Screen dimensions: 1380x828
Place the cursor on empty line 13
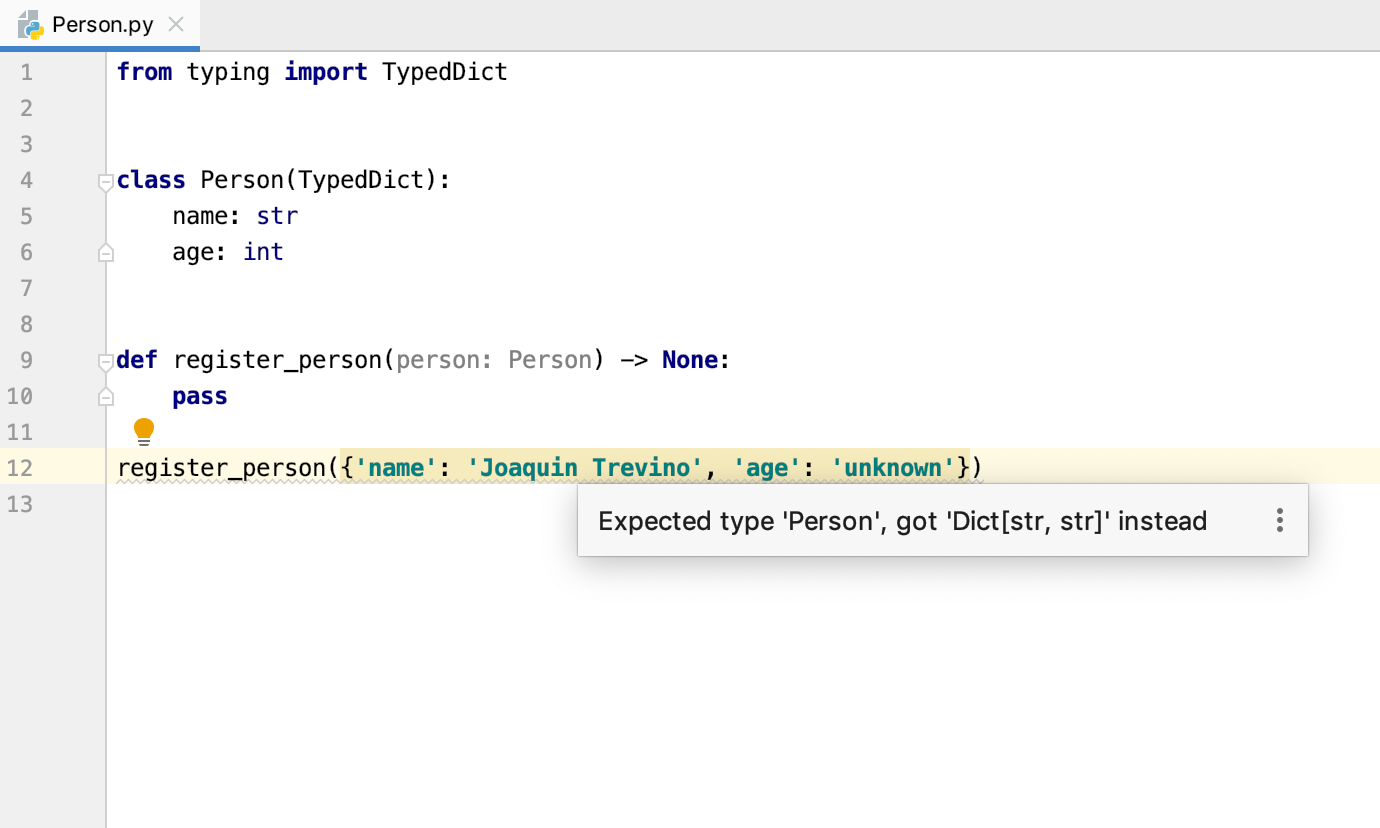(743, 504)
